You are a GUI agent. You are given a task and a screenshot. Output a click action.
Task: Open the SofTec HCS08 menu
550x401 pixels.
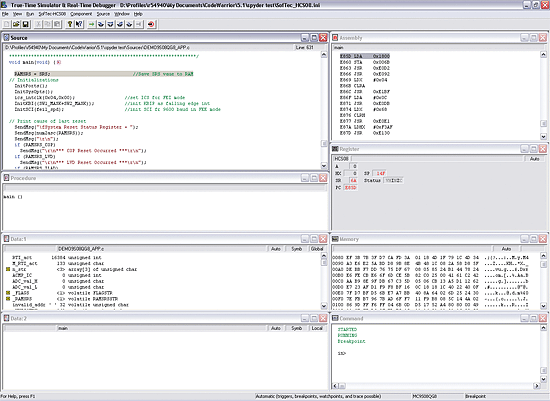point(52,14)
